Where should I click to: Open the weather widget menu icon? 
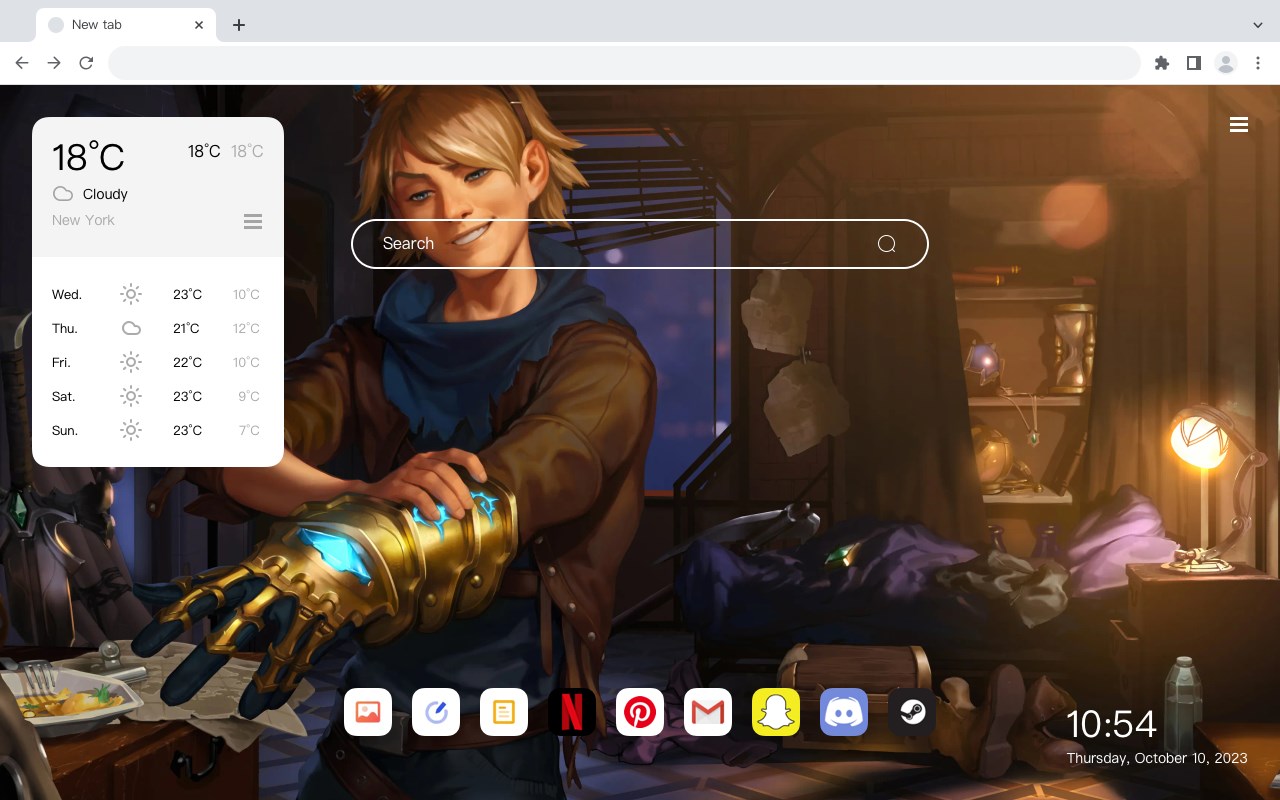(253, 221)
